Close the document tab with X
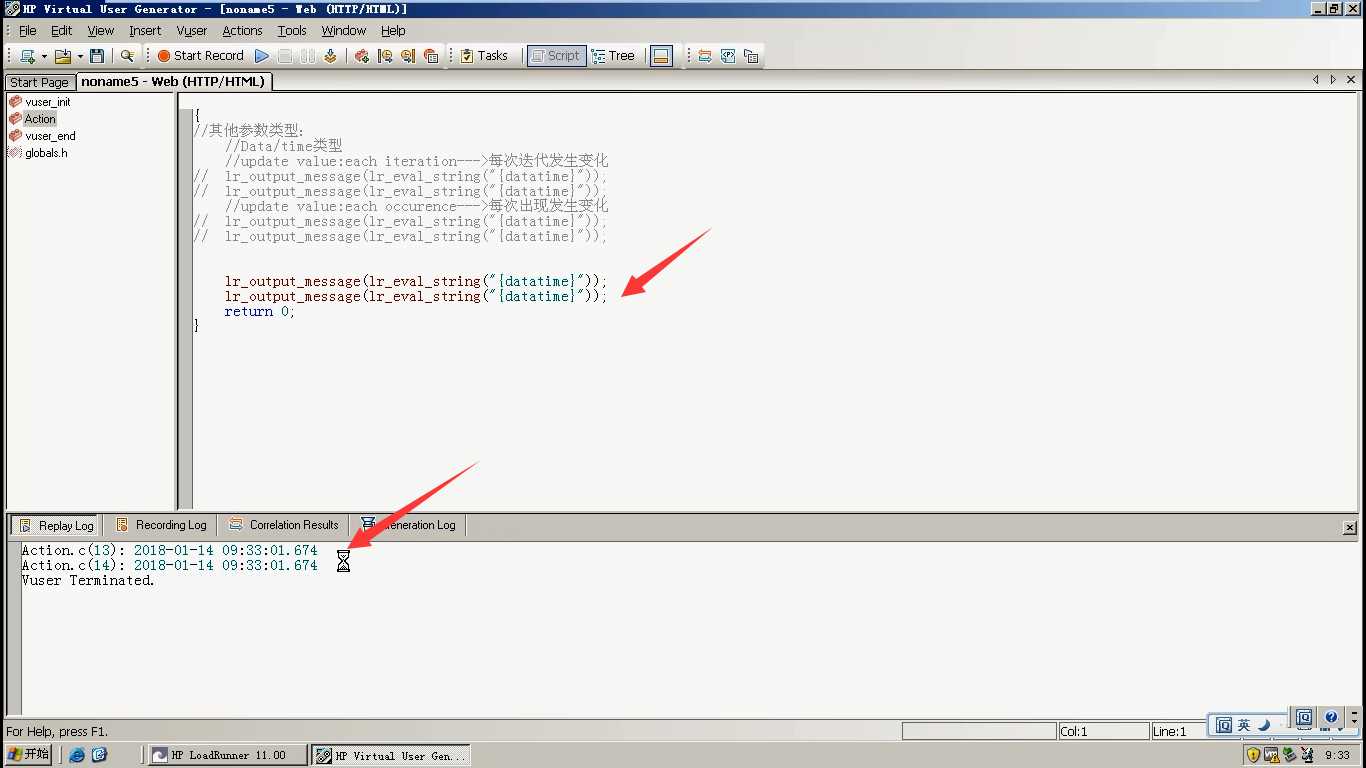This screenshot has height=768, width=1366. click(x=1351, y=80)
